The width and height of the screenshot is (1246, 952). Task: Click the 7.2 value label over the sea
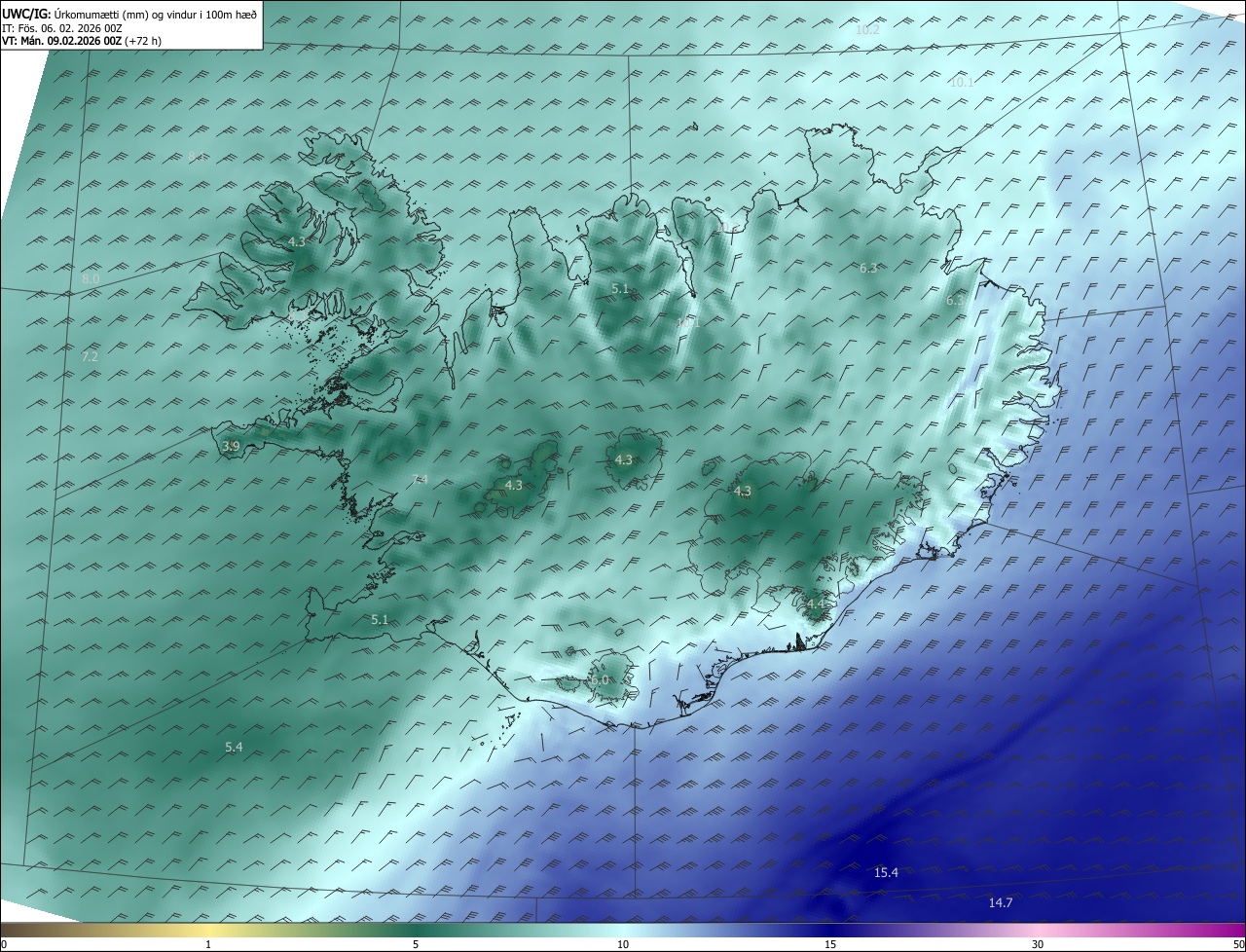pos(90,357)
